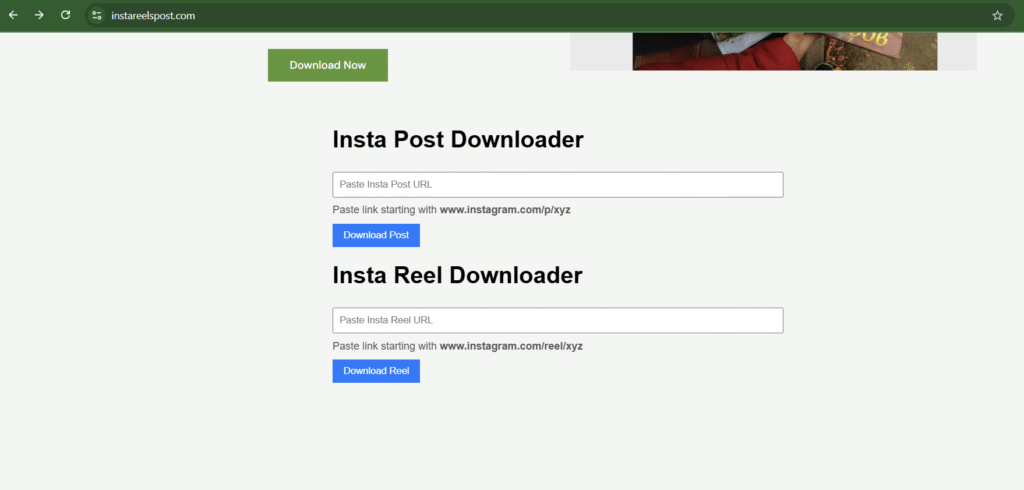
Task: Open site information icon in address bar
Action: 97,15
